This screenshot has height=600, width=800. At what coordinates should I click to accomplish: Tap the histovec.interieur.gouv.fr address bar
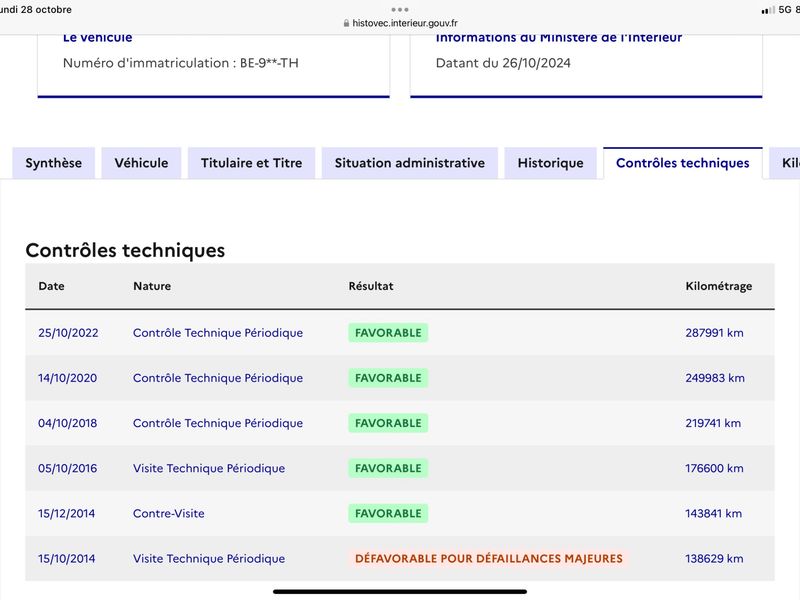400,23
